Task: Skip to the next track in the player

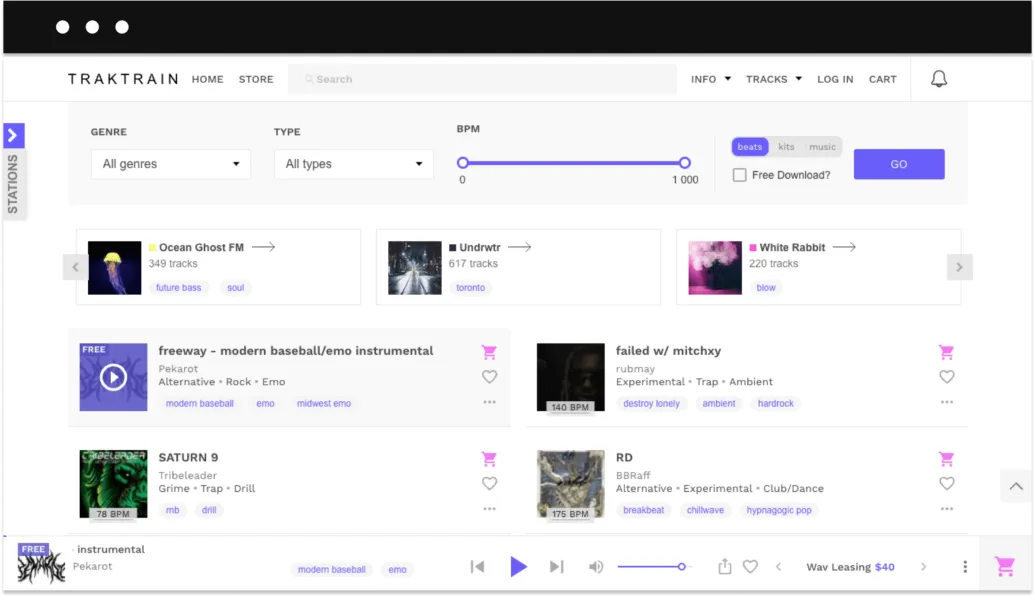Action: (x=556, y=567)
